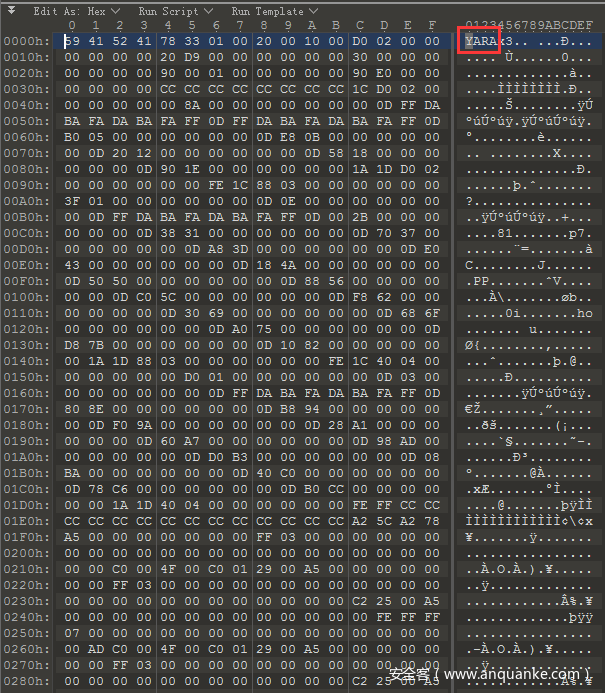Click byte D9 in row 0010h
605x693 pixels.
tap(192, 57)
